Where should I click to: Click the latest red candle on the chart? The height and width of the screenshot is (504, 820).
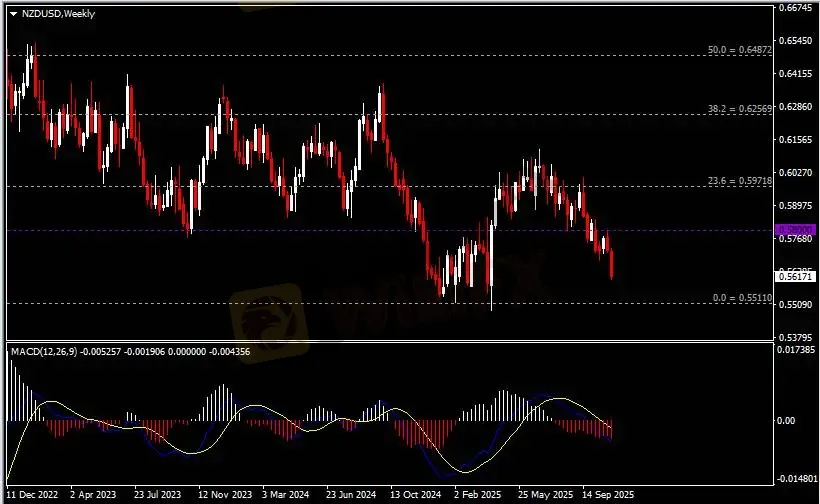coord(612,265)
